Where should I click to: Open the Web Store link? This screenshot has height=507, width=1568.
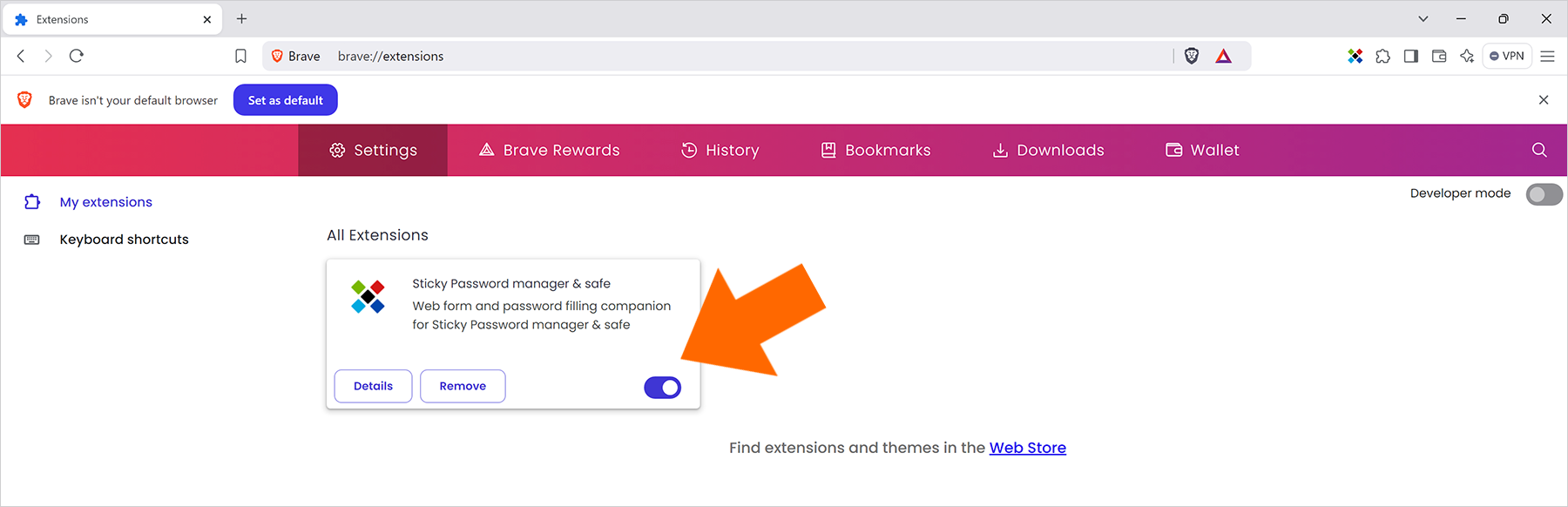click(1028, 448)
